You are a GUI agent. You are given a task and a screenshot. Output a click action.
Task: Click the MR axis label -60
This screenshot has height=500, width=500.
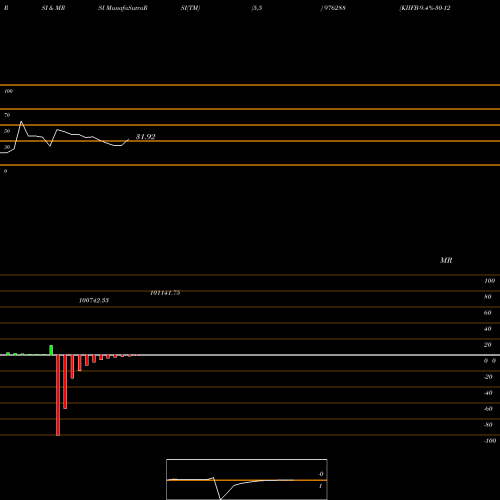pos(488,409)
